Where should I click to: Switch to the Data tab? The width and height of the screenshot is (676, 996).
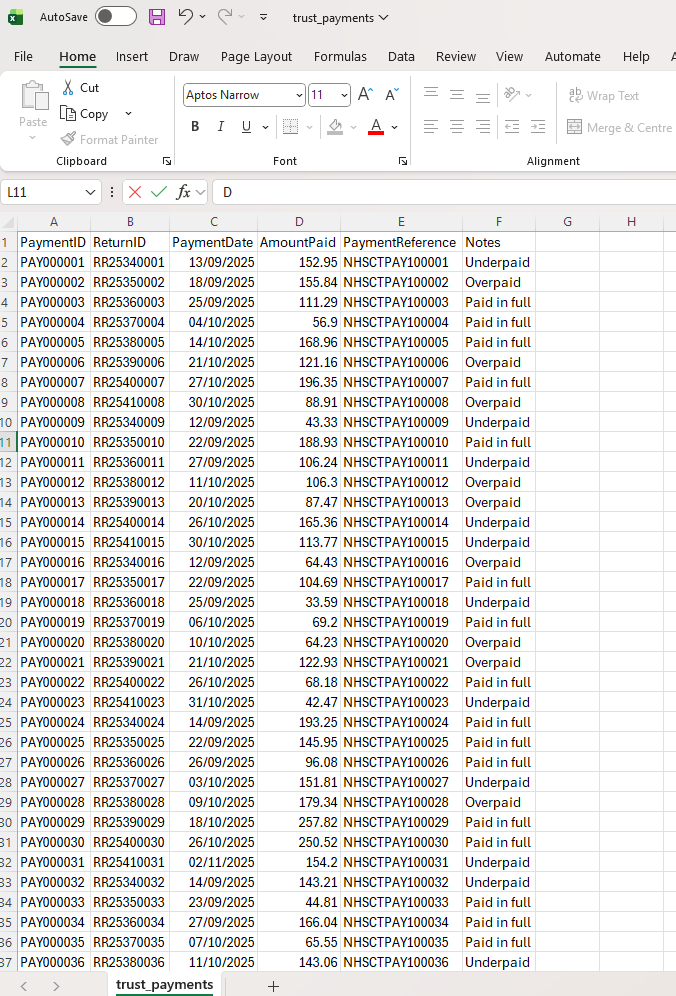tap(401, 57)
